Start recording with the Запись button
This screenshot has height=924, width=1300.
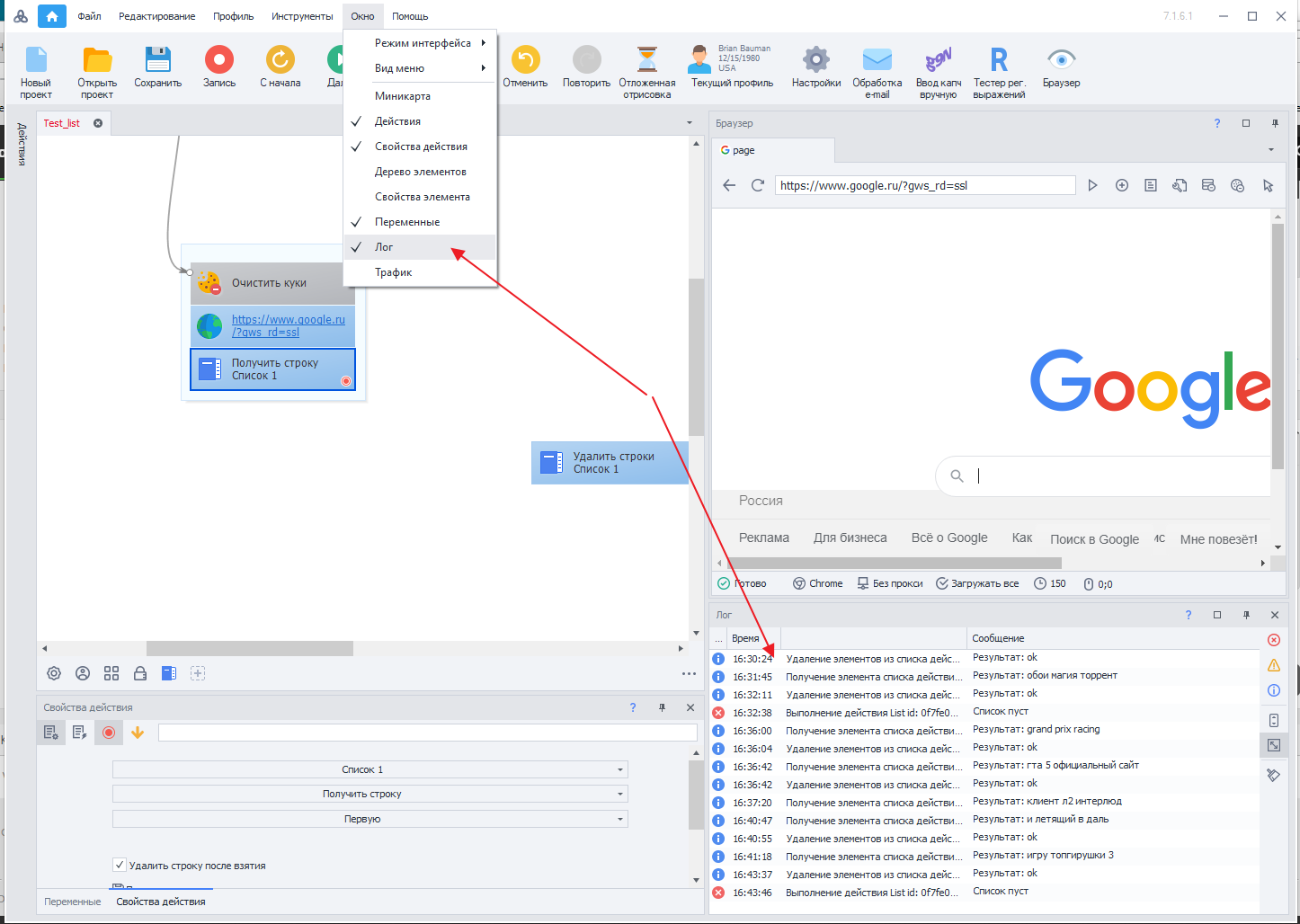pos(219,67)
